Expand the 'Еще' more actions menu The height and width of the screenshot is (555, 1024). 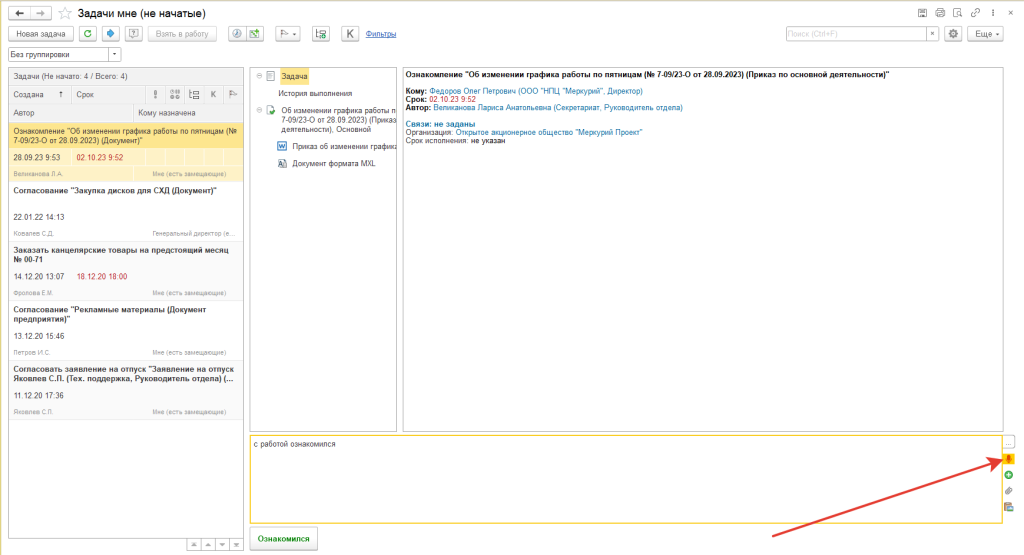click(x=985, y=33)
